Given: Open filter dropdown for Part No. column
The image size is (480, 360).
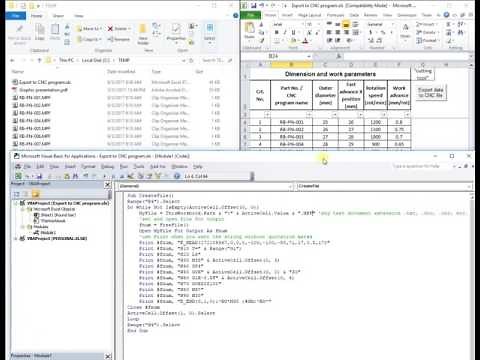Looking at the screenshot, I should (x=309, y=115).
